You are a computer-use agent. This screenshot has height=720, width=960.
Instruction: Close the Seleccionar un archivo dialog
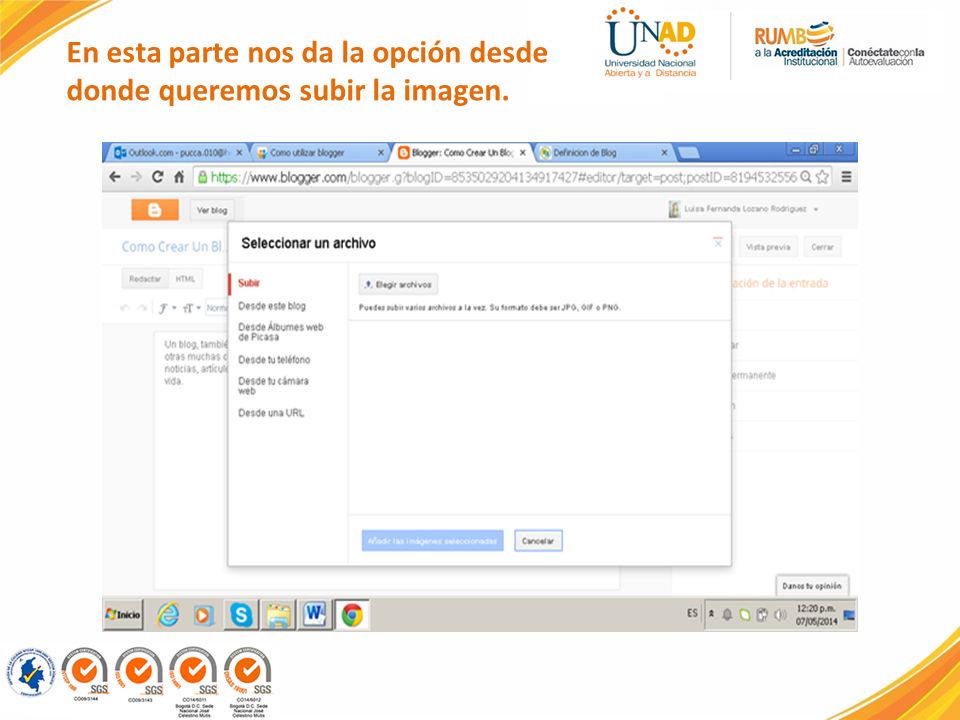pos(718,242)
